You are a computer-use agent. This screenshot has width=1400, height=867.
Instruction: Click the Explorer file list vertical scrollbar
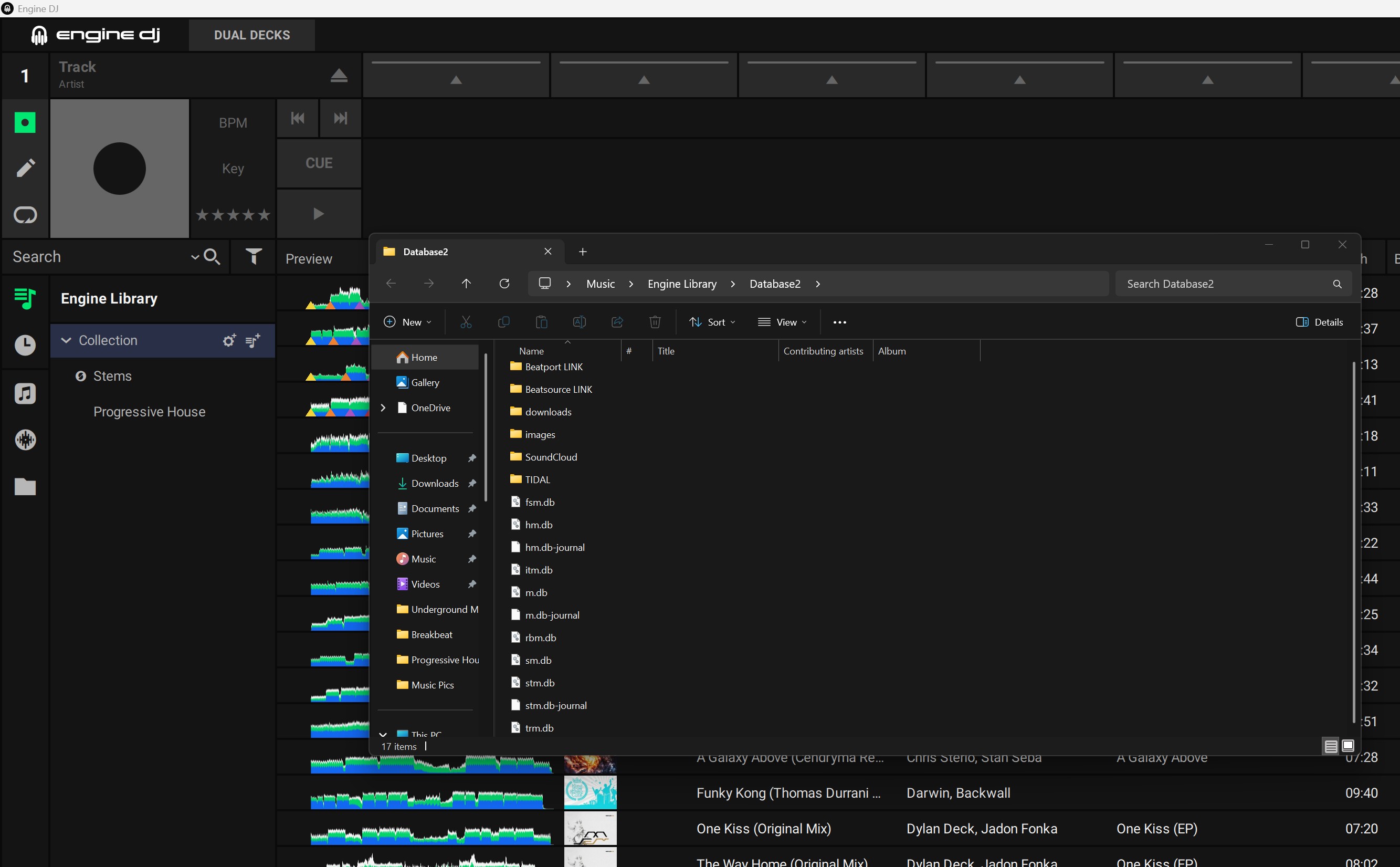[1354, 542]
